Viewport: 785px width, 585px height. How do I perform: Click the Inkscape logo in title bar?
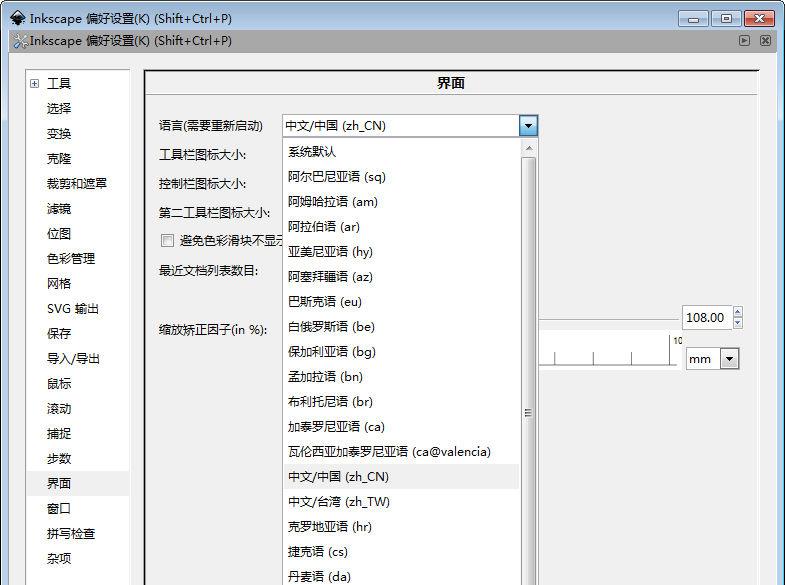tap(18, 19)
